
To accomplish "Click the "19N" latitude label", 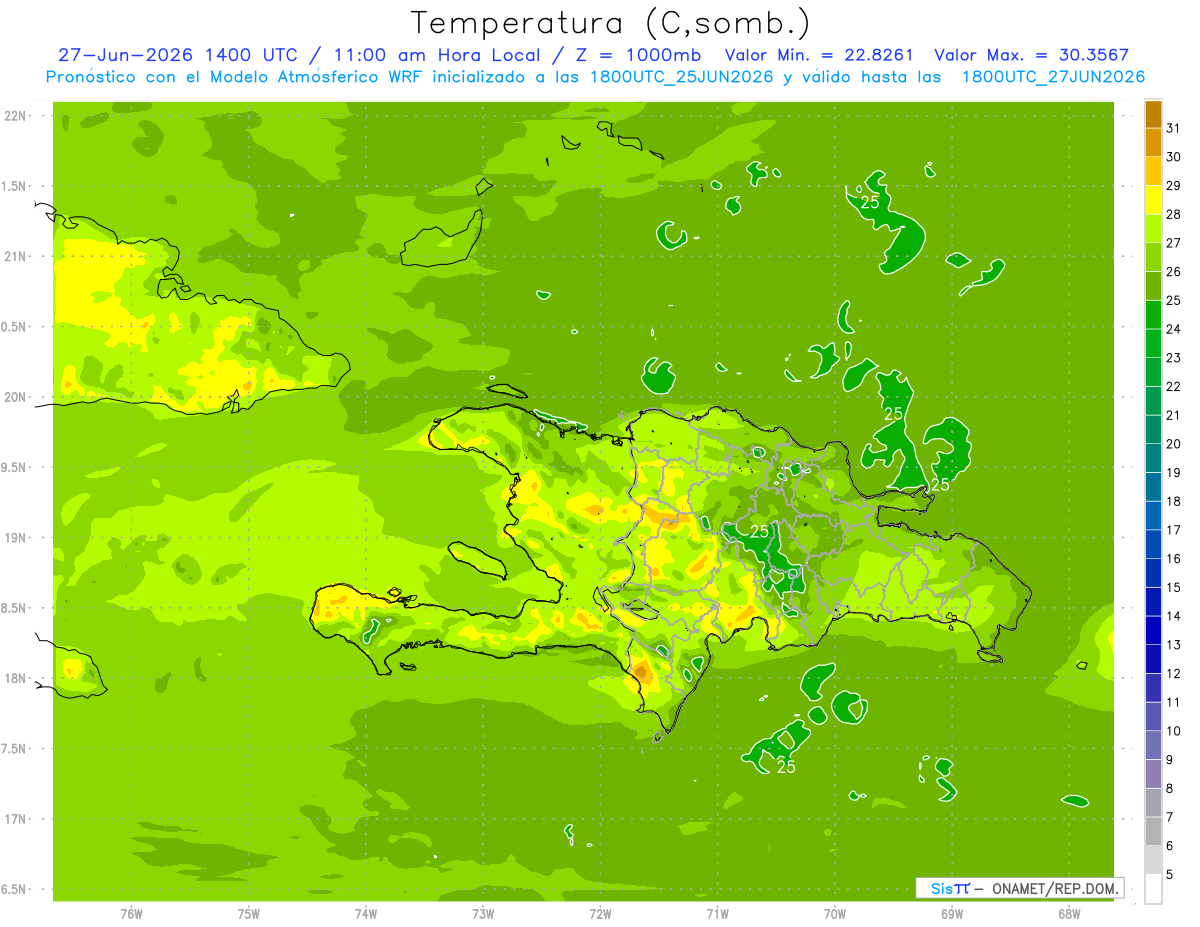I will tap(15, 538).
